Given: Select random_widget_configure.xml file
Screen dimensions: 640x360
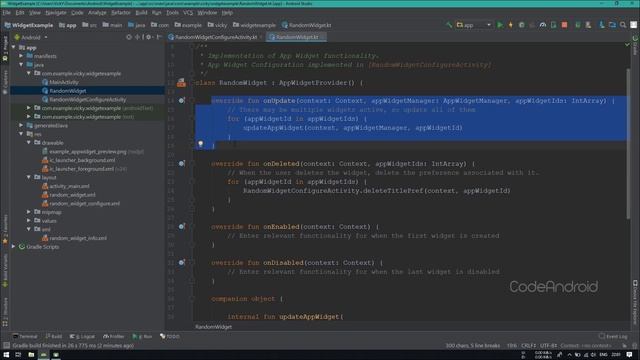Looking at the screenshot, I should pyautogui.click(x=84, y=203).
